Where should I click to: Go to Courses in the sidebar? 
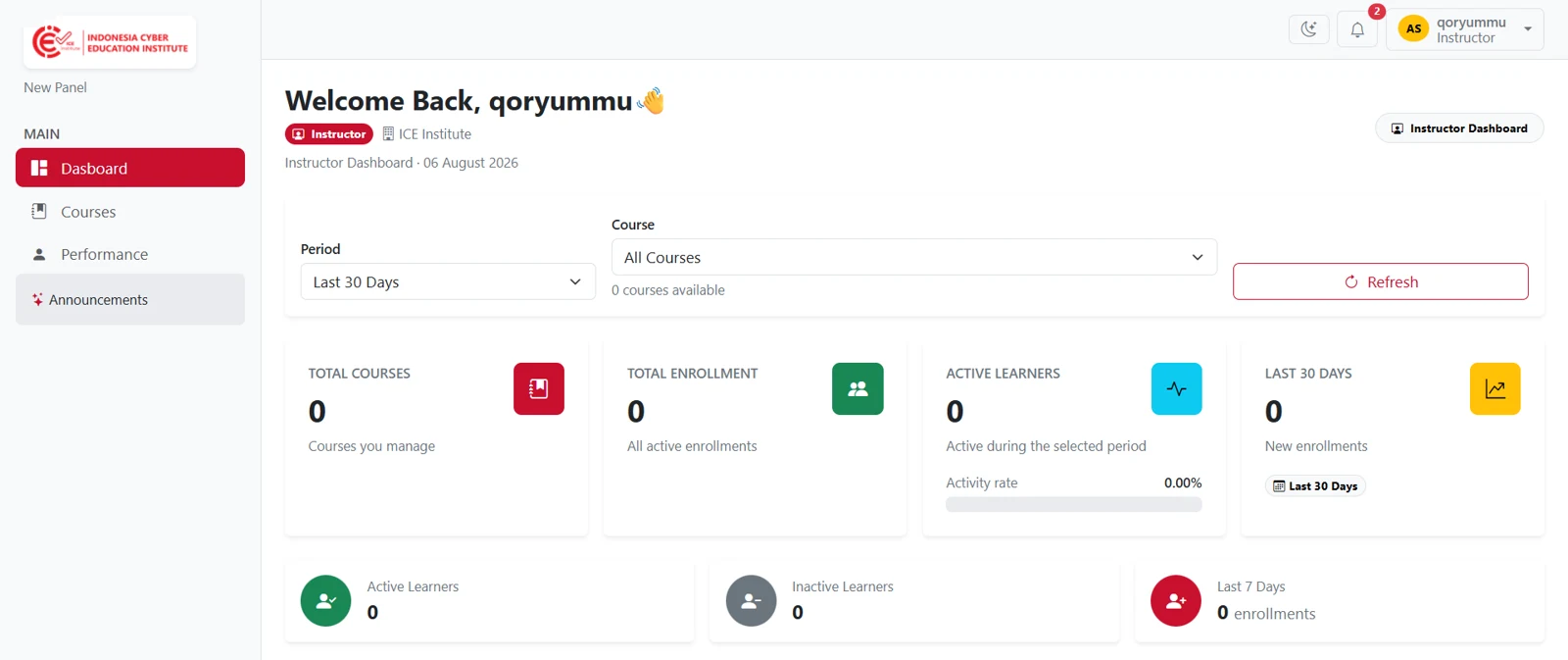click(130, 212)
